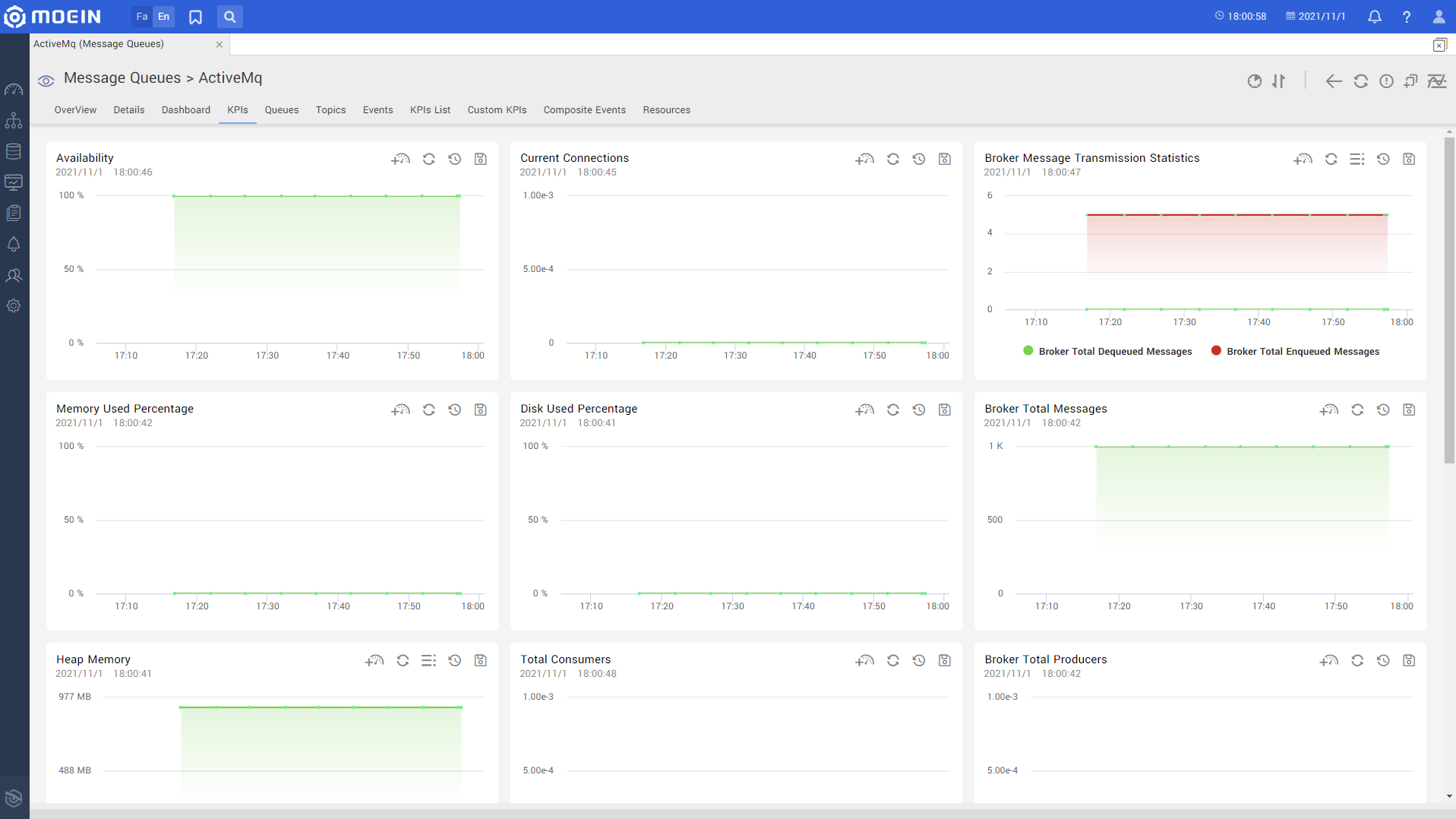This screenshot has width=1456, height=819.
Task: Open the KPIs List tab
Action: (431, 110)
